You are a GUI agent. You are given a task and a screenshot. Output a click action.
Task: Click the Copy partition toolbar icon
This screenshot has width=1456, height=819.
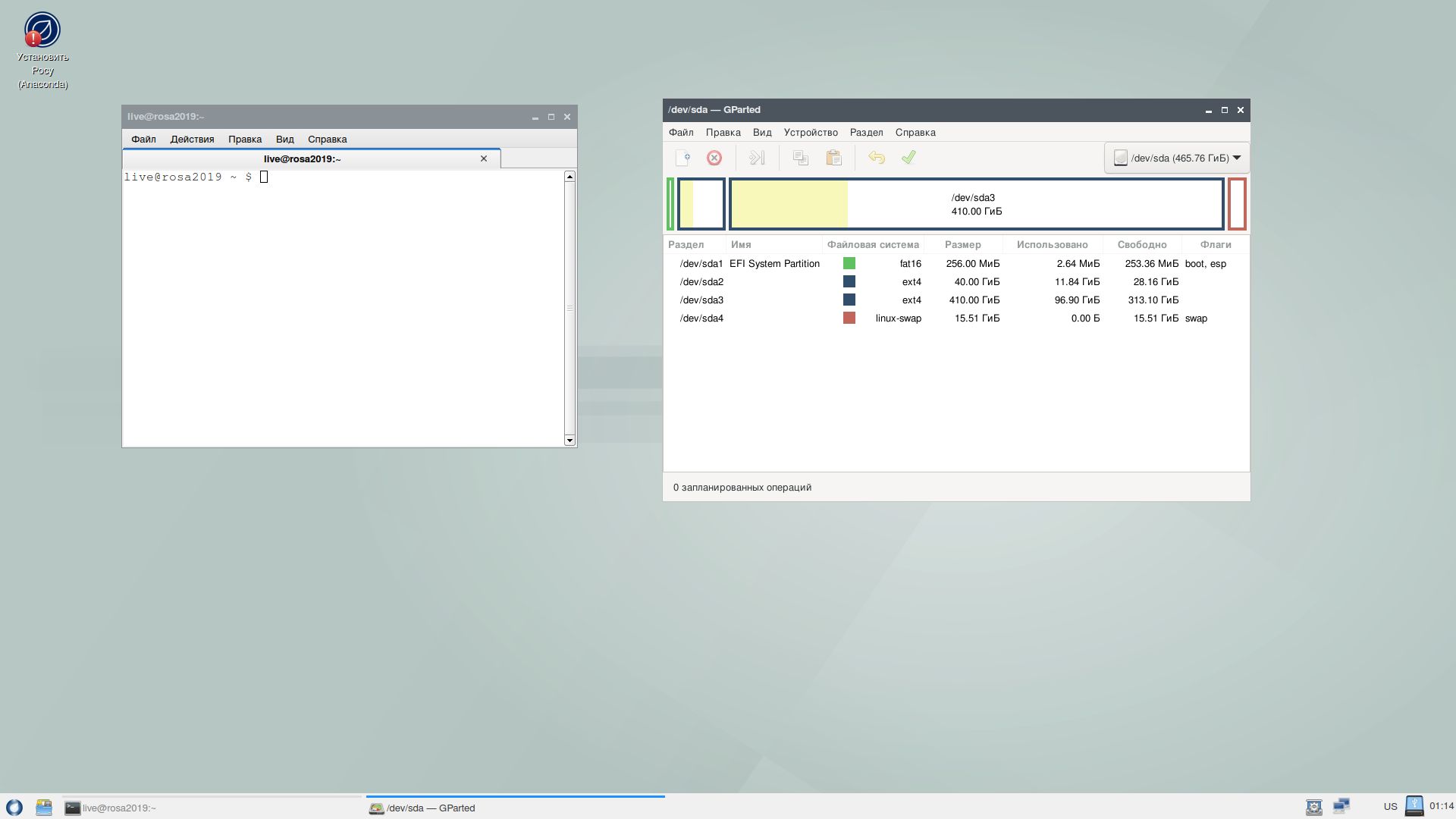coord(801,158)
